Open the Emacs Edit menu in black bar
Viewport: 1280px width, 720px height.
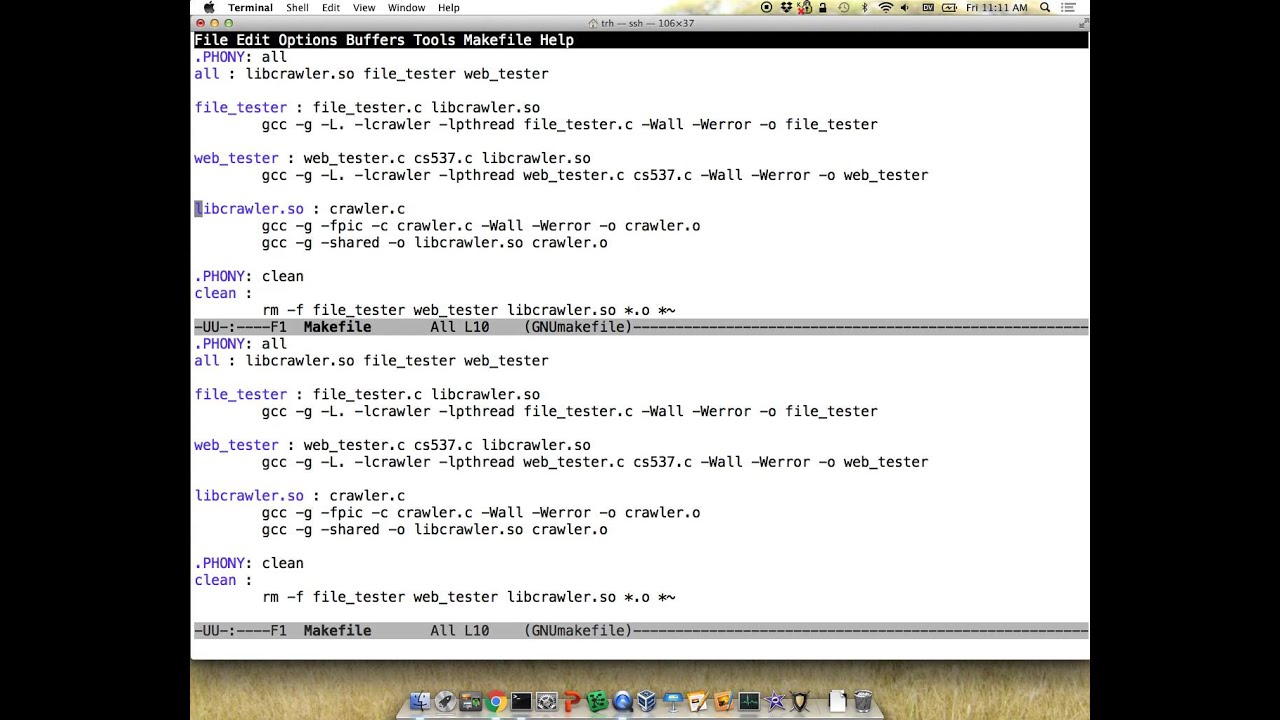[x=253, y=40]
